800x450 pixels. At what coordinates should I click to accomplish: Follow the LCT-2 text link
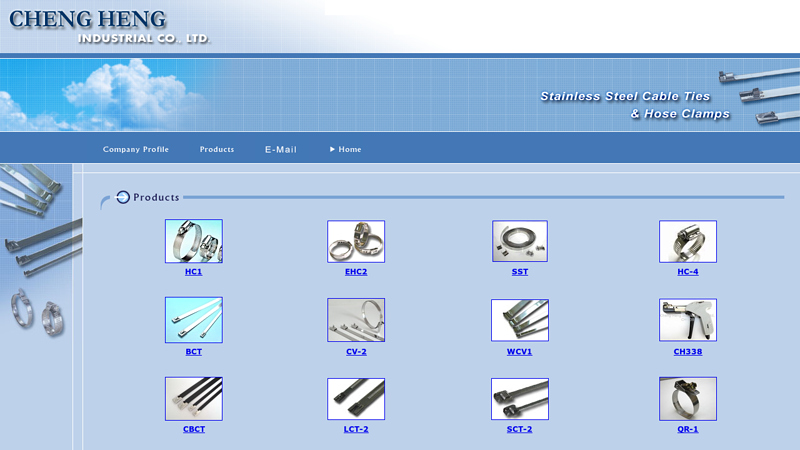point(356,429)
